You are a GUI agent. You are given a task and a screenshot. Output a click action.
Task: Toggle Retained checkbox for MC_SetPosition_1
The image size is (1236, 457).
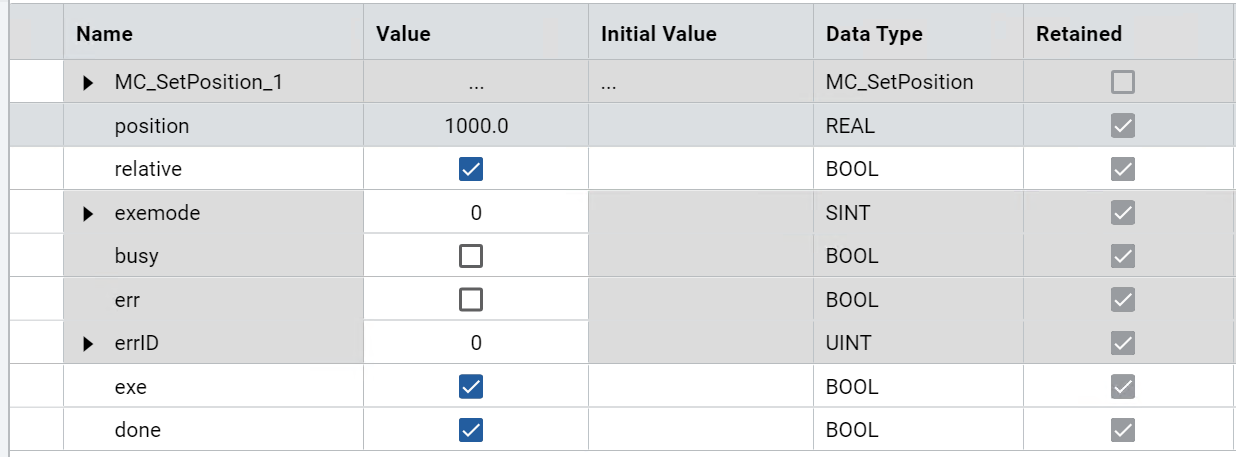[1123, 82]
